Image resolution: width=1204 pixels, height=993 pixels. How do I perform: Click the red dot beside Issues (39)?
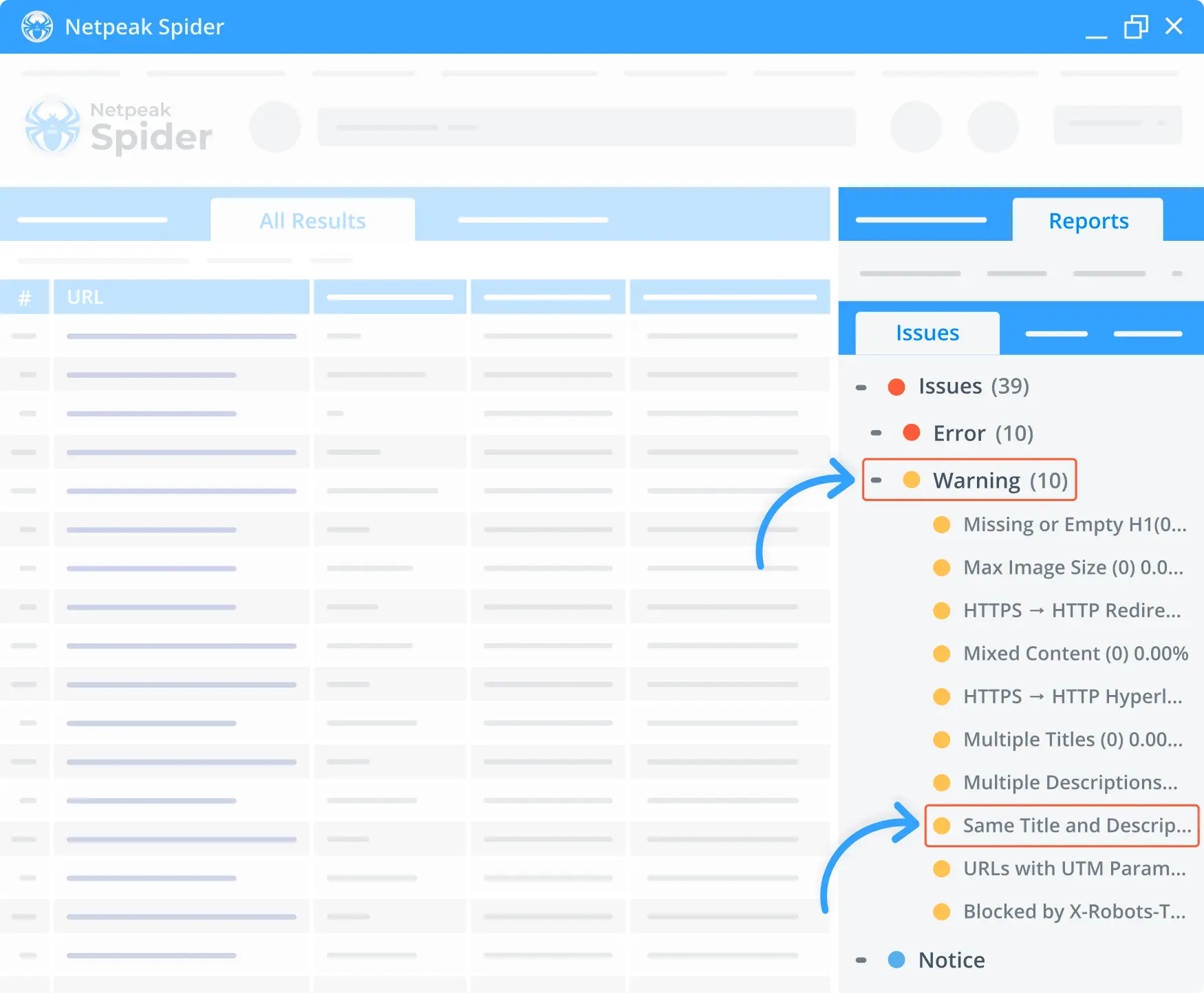tap(896, 387)
